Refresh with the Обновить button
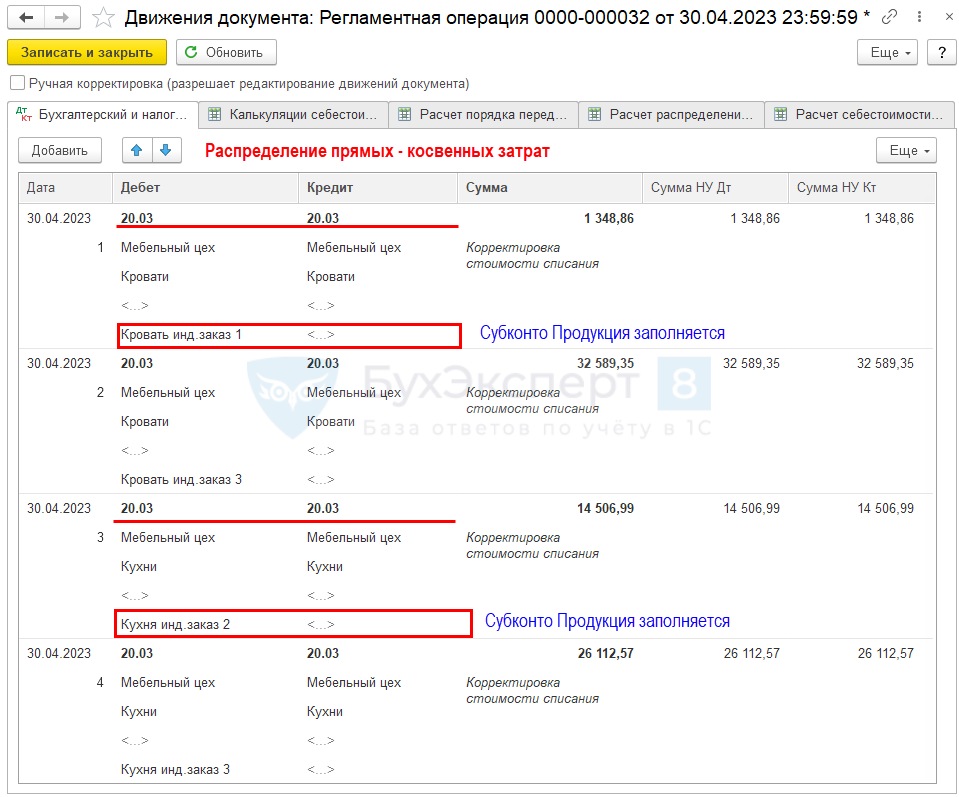The height and width of the screenshot is (797, 959). pos(226,53)
